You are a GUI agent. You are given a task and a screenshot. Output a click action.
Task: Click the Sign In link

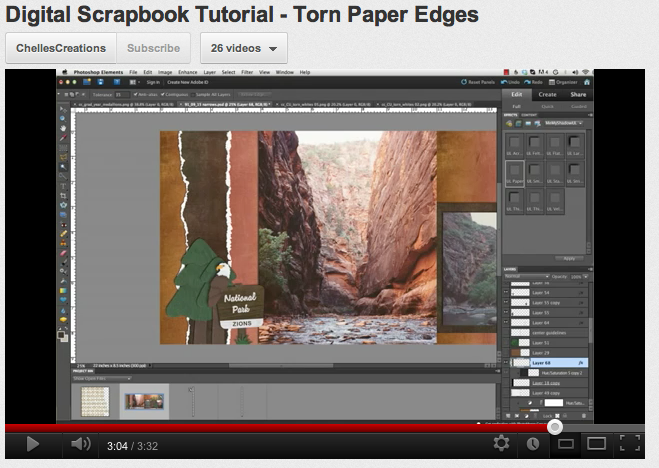(x=153, y=82)
